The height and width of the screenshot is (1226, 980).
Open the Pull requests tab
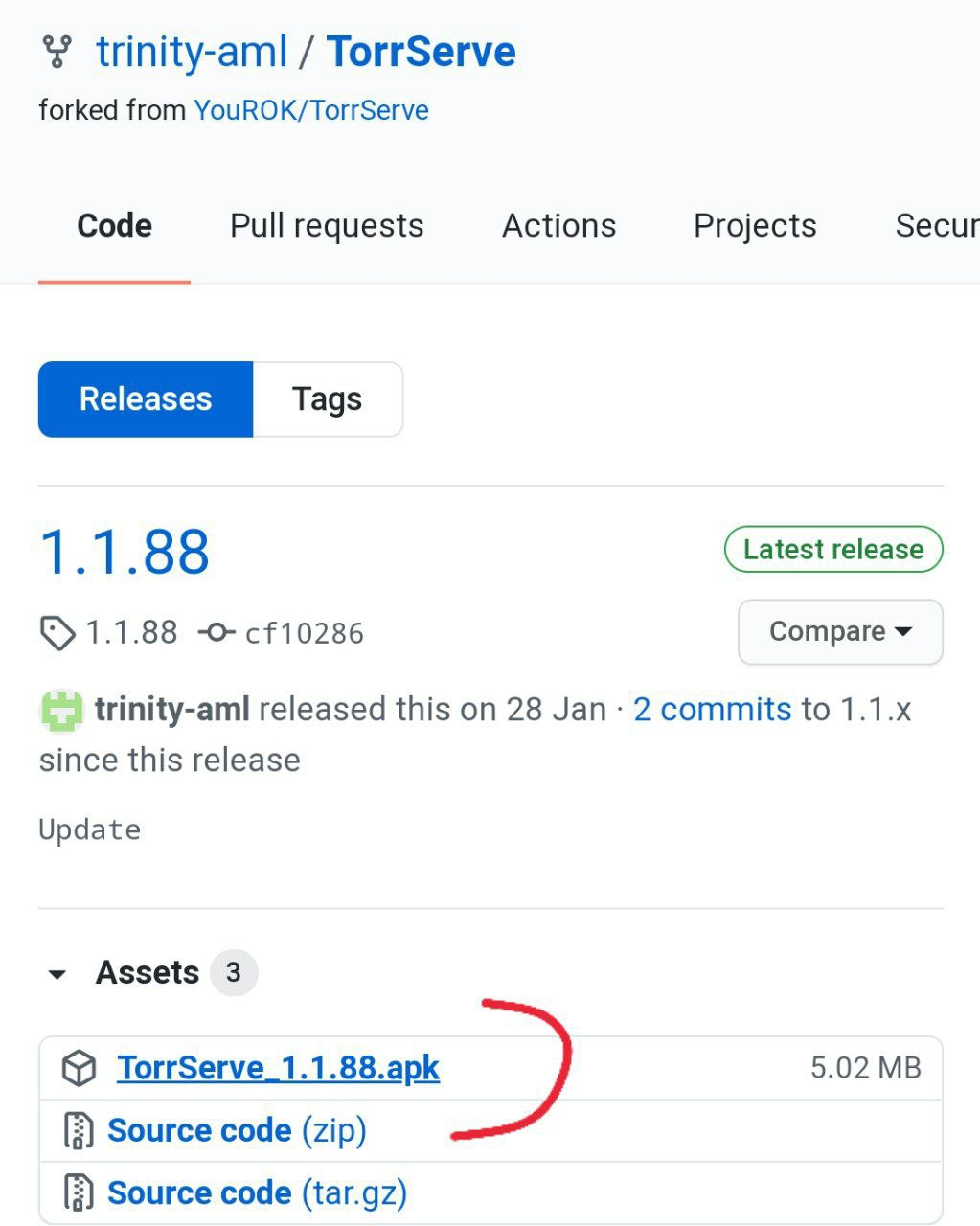click(x=327, y=225)
